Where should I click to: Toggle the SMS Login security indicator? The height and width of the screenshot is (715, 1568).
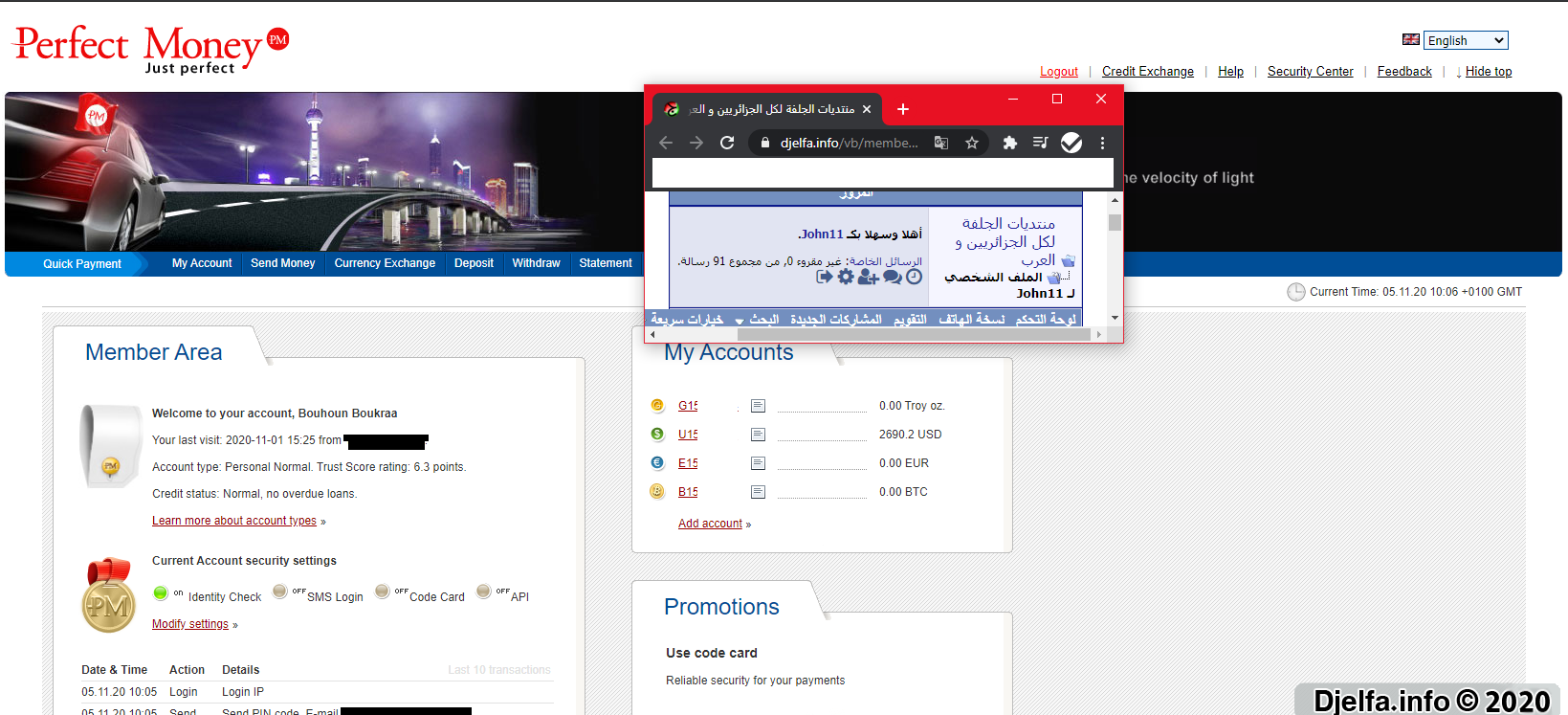[x=279, y=591]
